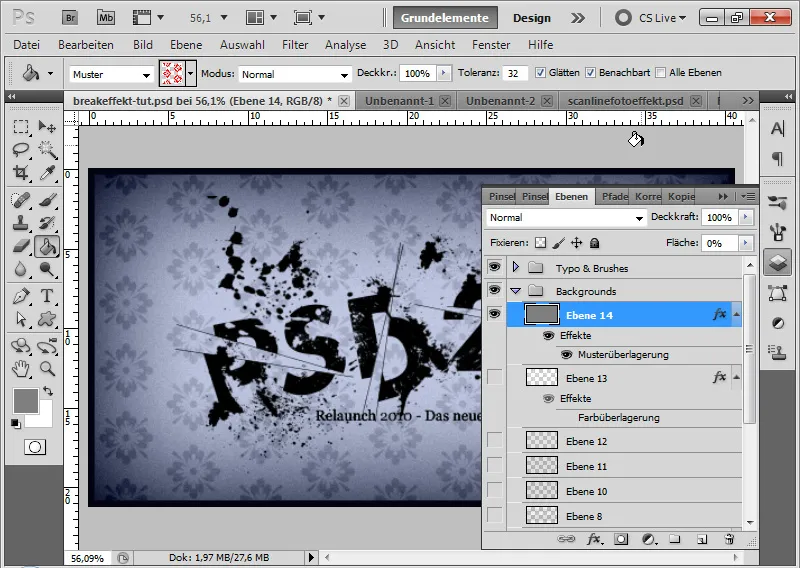Switch to the Pfade tab
The width and height of the screenshot is (800, 568).
point(614,196)
